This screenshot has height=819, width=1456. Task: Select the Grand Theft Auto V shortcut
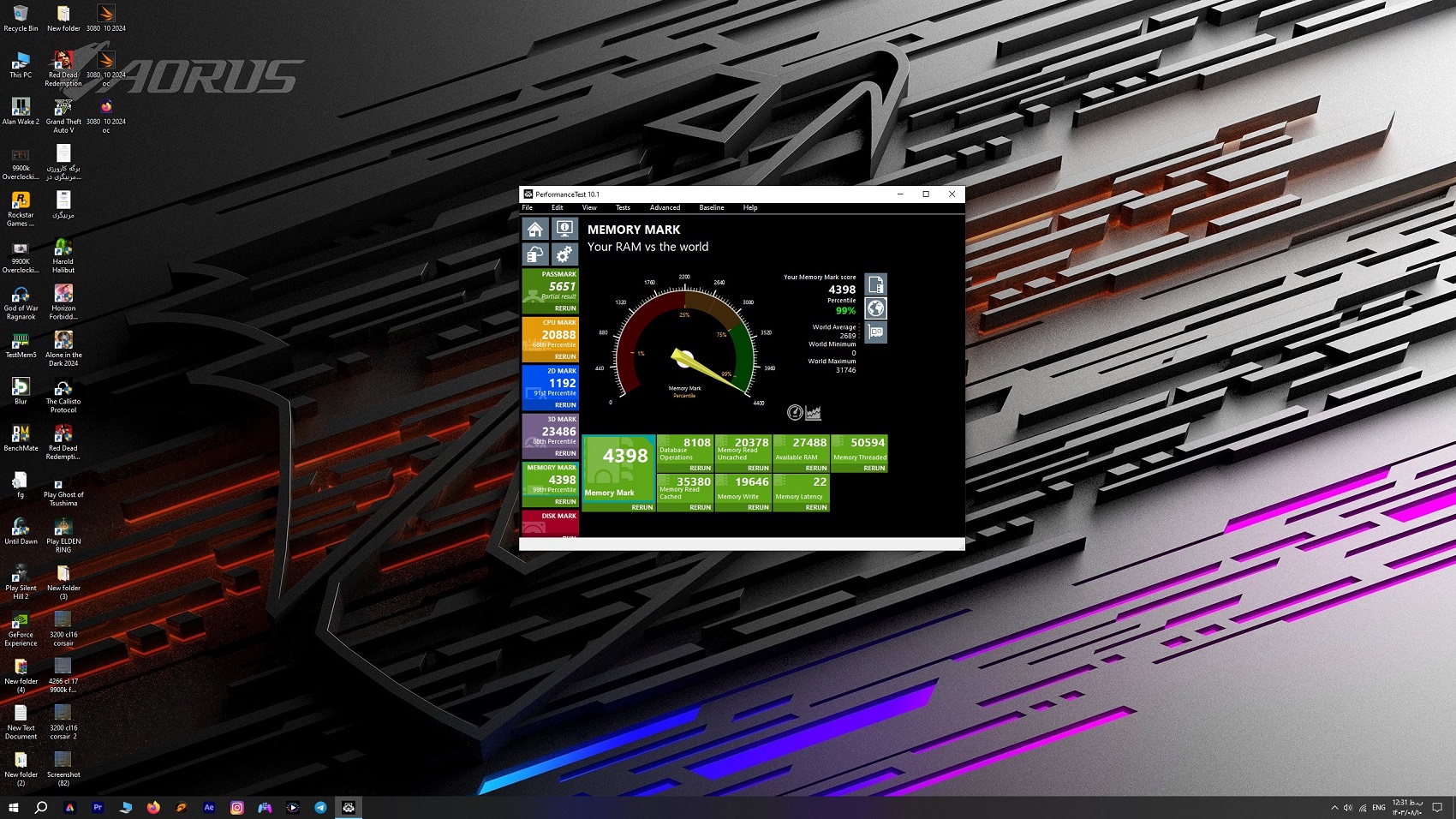click(63, 116)
